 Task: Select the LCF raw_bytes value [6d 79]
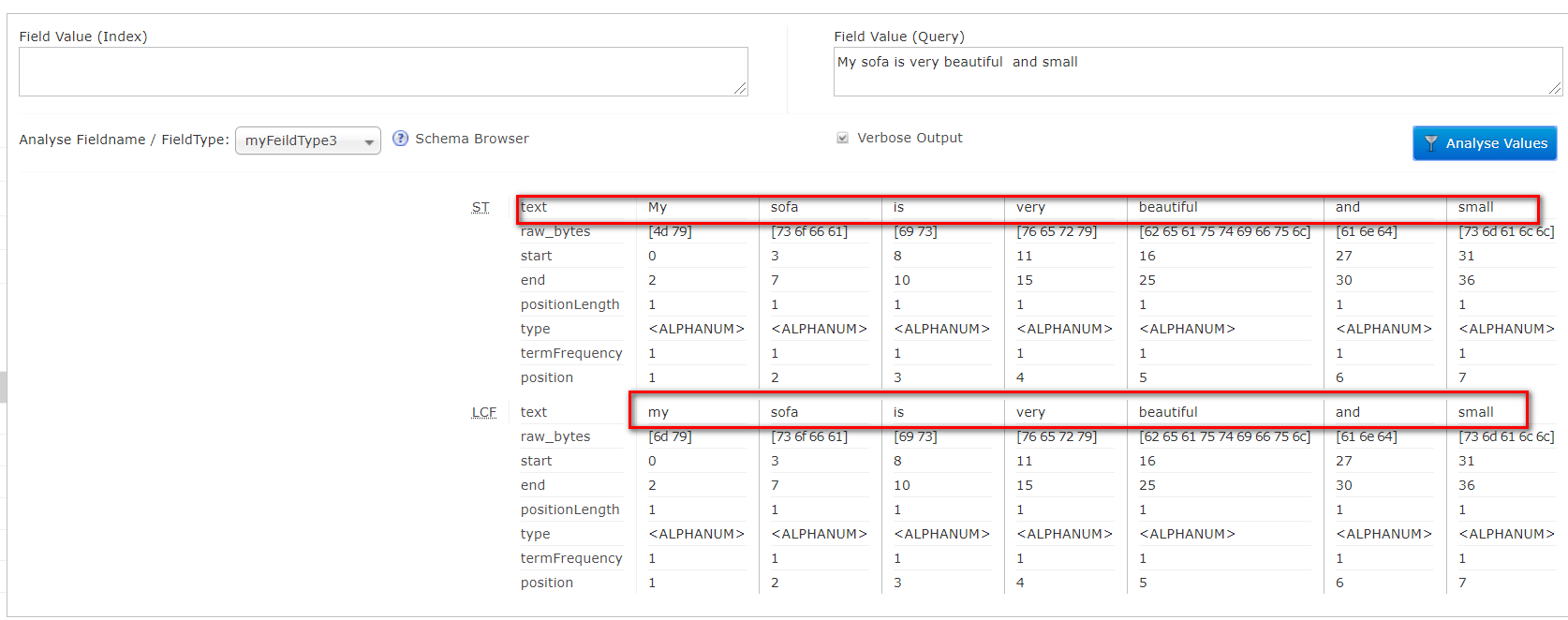tap(670, 436)
